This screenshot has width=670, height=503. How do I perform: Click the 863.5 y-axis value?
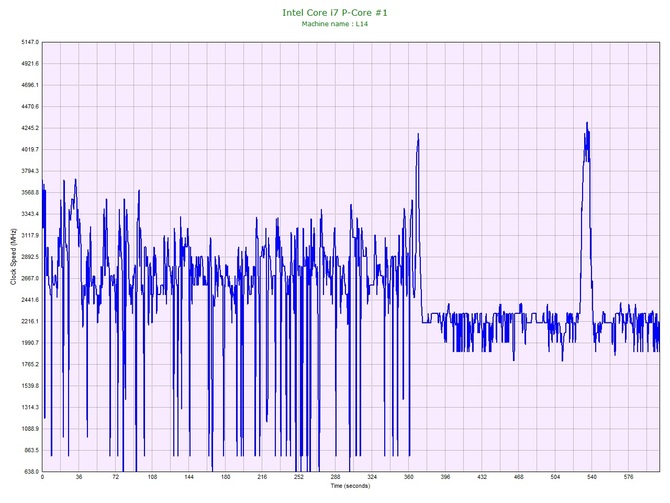click(31, 450)
